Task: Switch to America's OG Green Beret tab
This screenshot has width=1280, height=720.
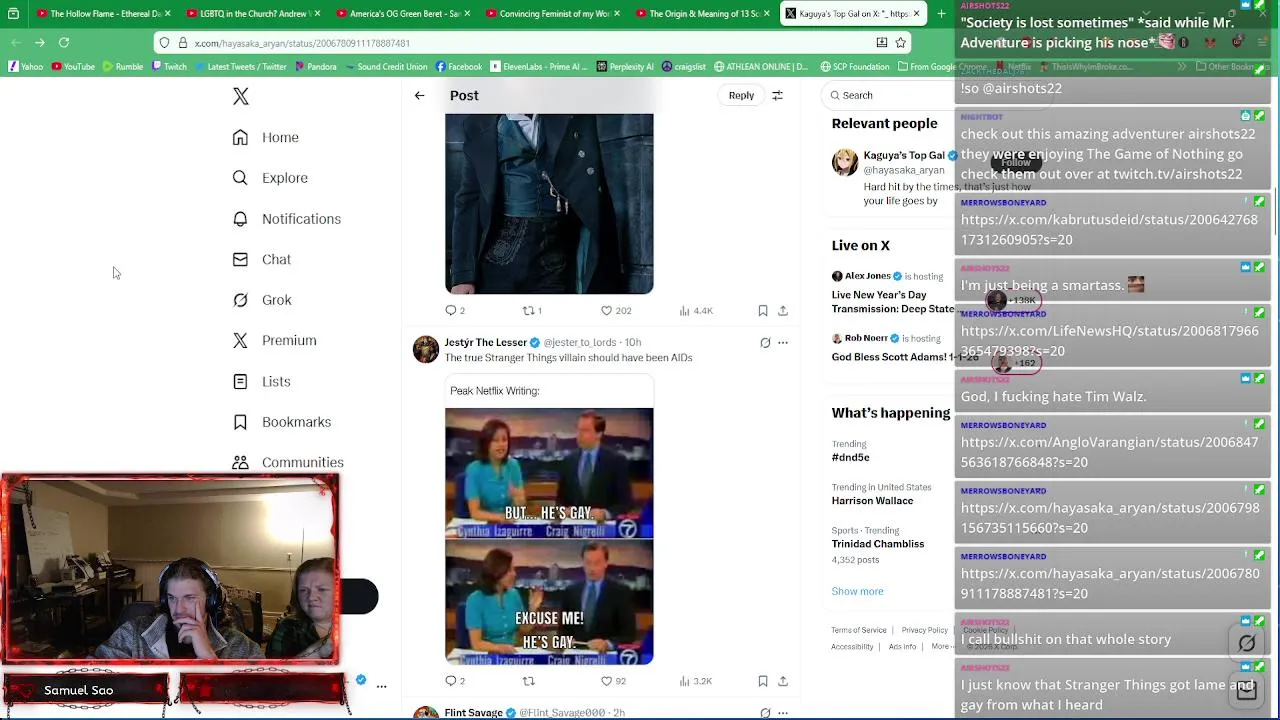Action: 400,14
